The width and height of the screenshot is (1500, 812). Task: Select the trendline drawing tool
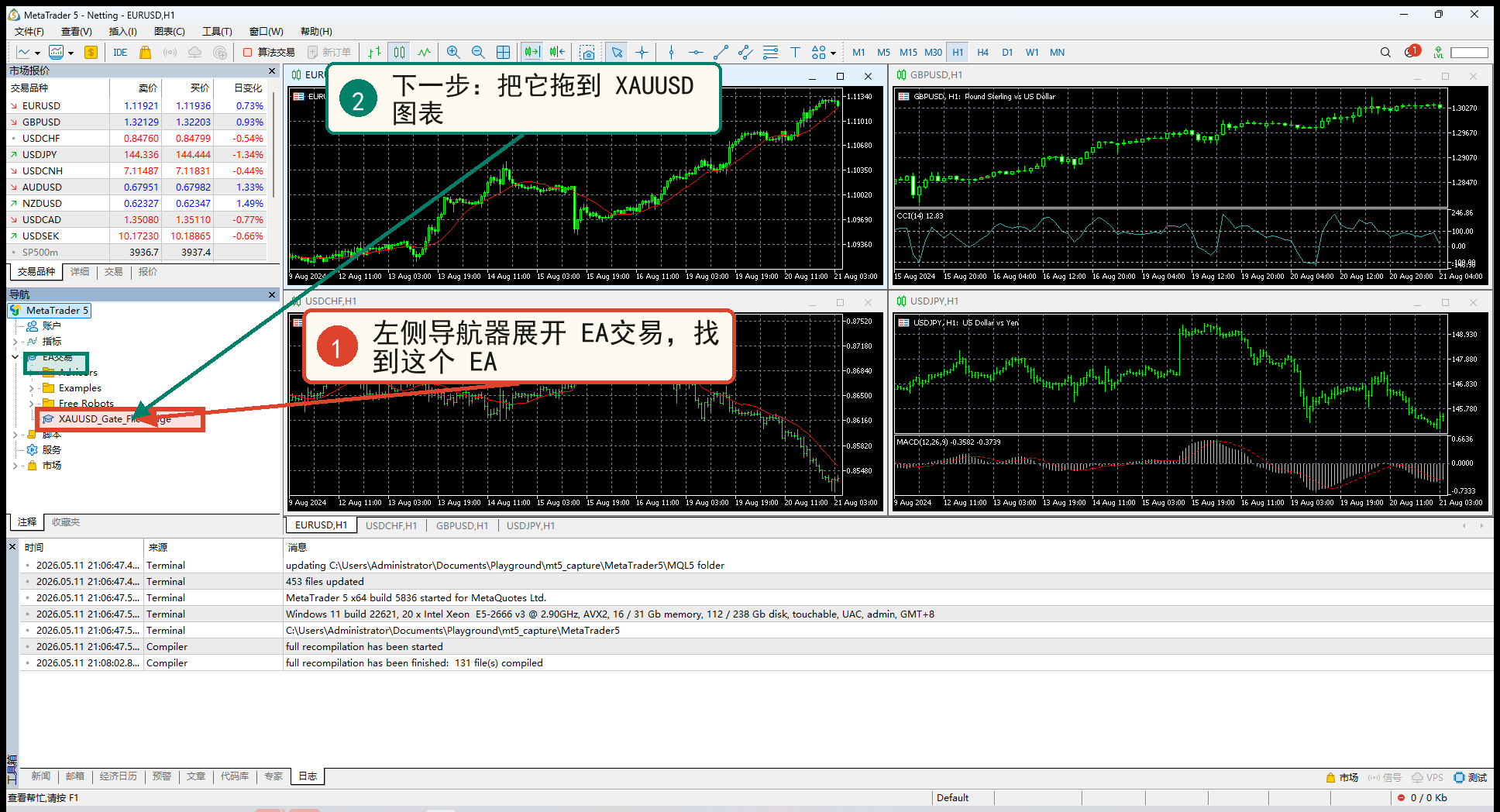click(x=721, y=52)
